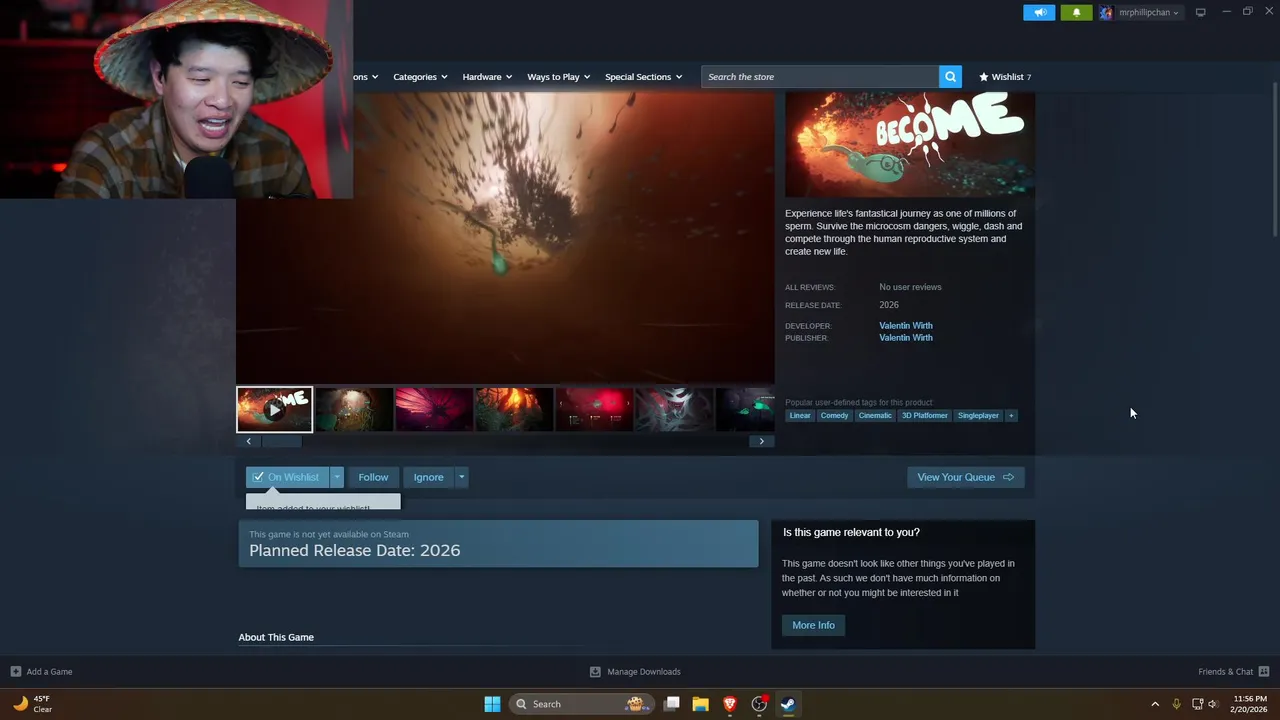The height and width of the screenshot is (720, 1280).
Task: Follow this game
Action: coord(373,477)
